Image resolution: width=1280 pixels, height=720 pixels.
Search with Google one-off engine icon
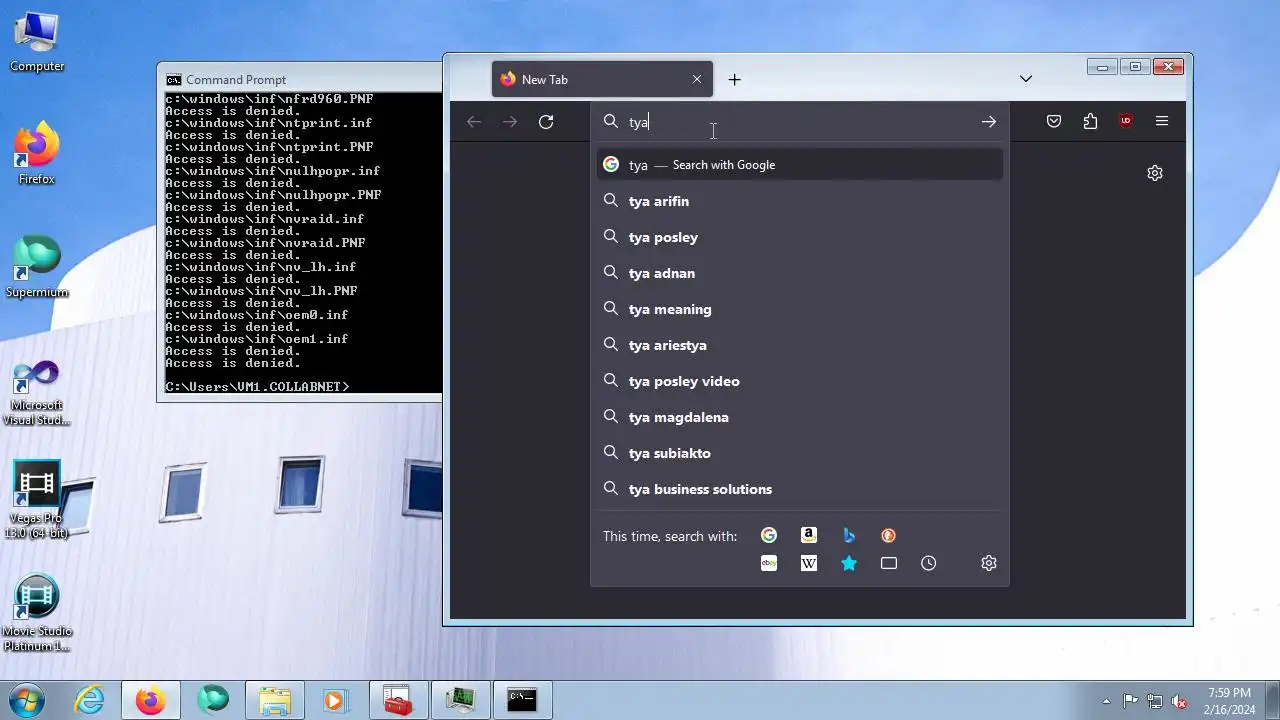point(769,536)
